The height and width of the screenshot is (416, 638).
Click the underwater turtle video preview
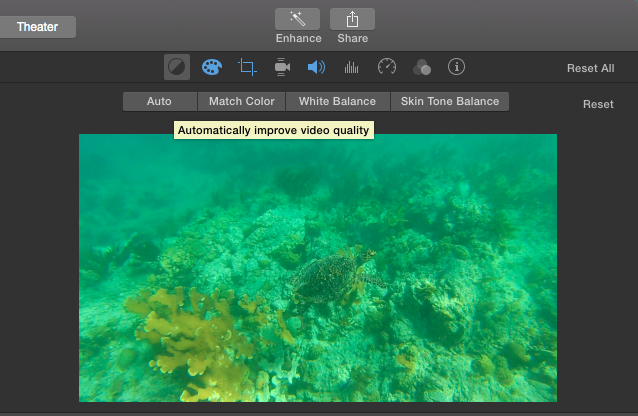pyautogui.click(x=318, y=268)
